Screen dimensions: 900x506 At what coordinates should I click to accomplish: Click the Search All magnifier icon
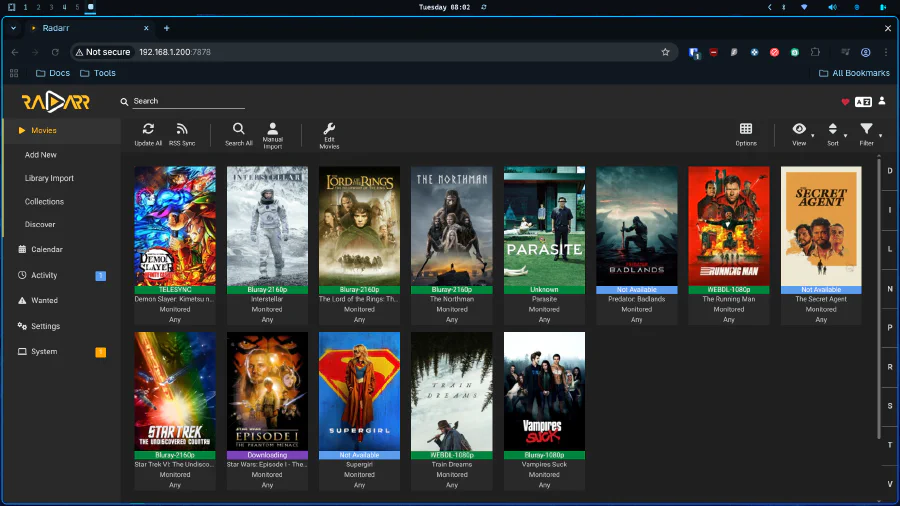238,129
